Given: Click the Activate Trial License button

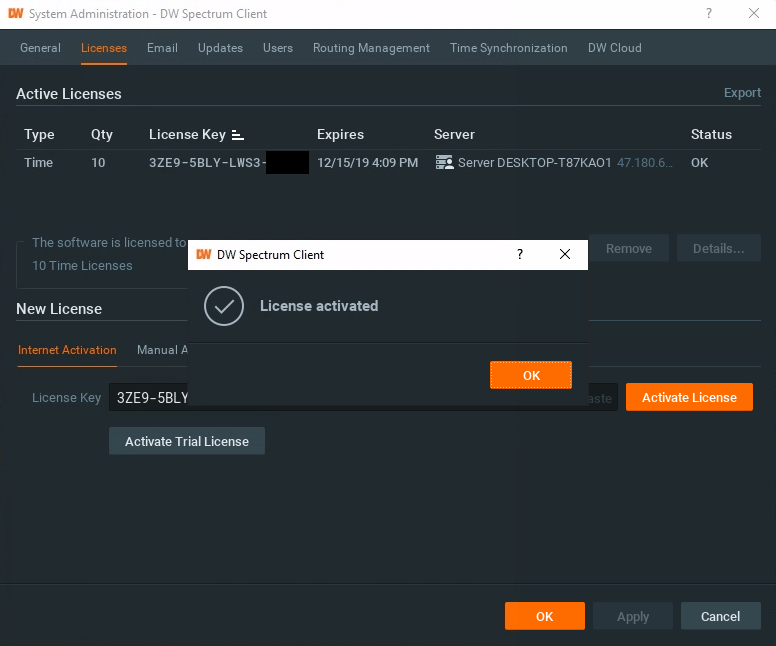Looking at the screenshot, I should coord(187,441).
